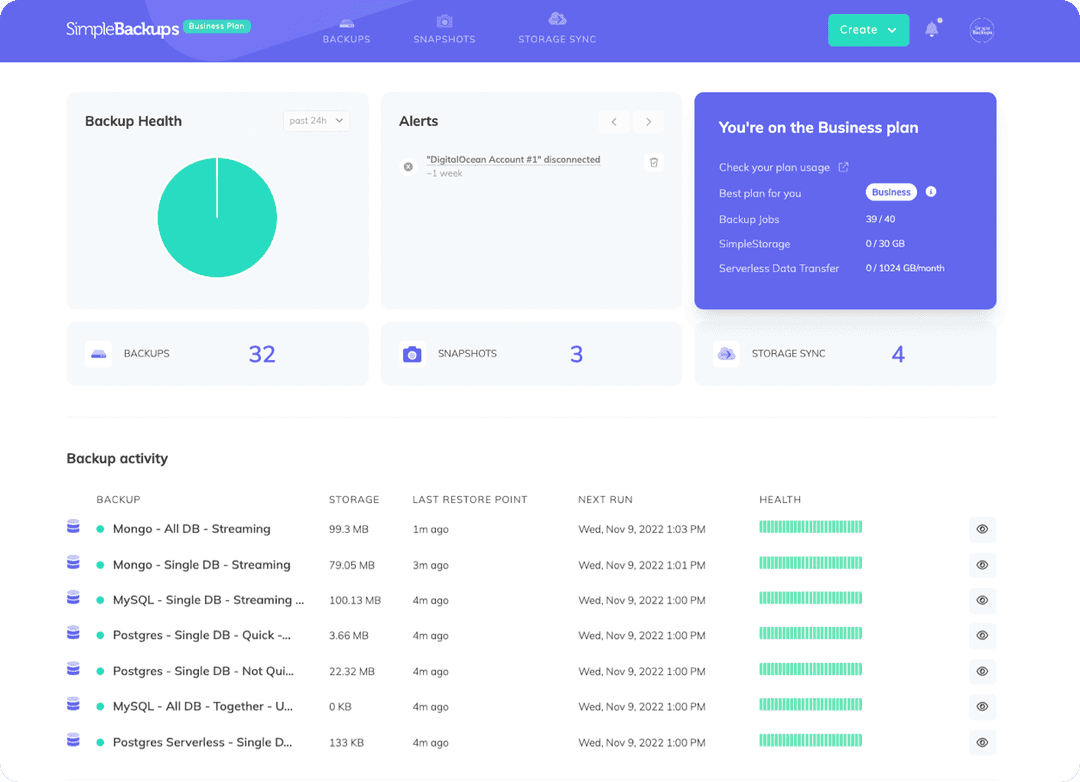
Task: Click the 1m ago restore point
Action: point(430,529)
